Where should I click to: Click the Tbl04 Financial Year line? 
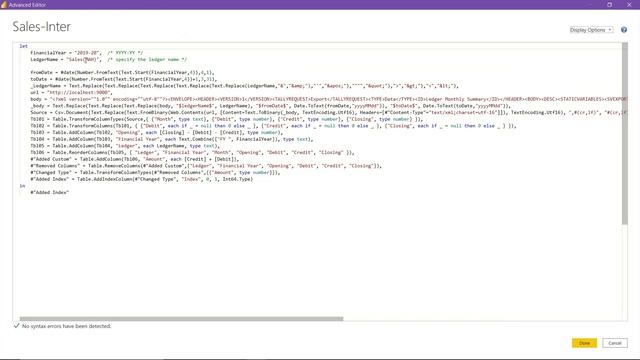(x=172, y=139)
